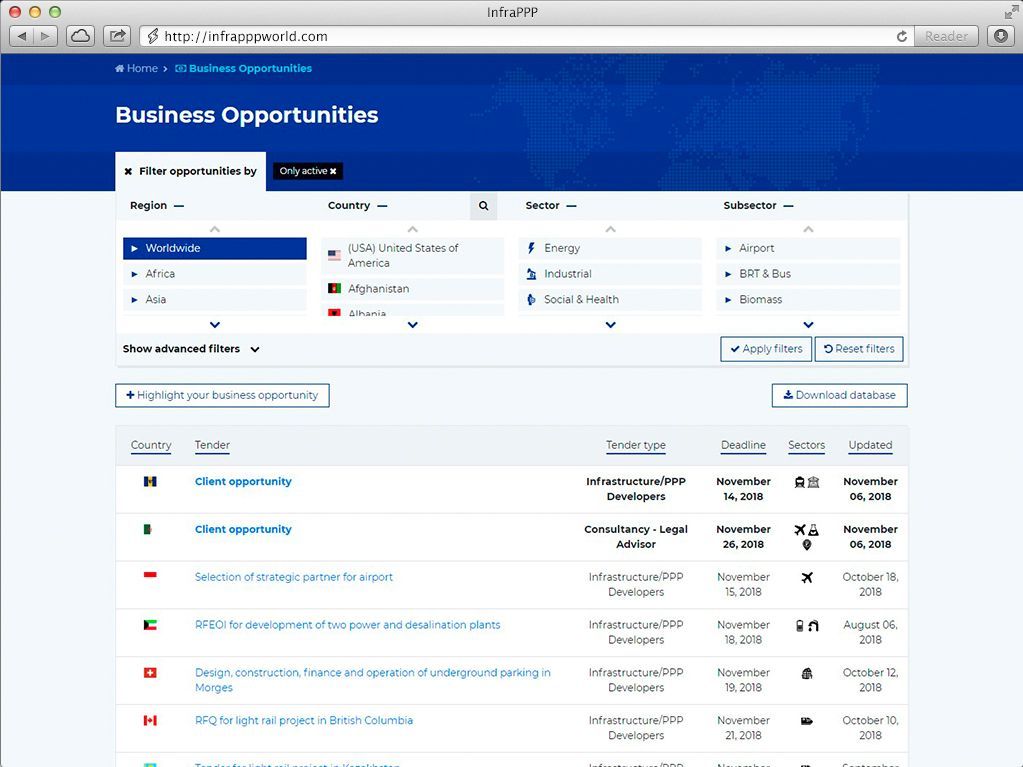Open the downloads icon in browser toolbar
This screenshot has height=767, width=1023.
click(x=1000, y=36)
